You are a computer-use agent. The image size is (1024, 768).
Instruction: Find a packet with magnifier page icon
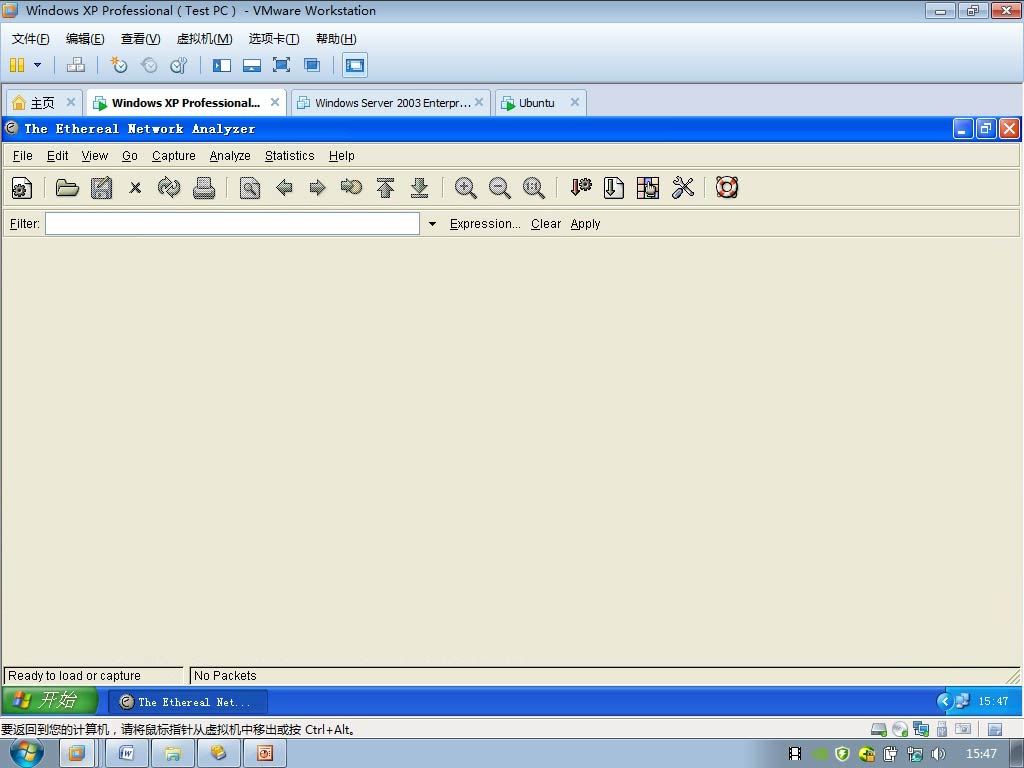[x=249, y=188]
